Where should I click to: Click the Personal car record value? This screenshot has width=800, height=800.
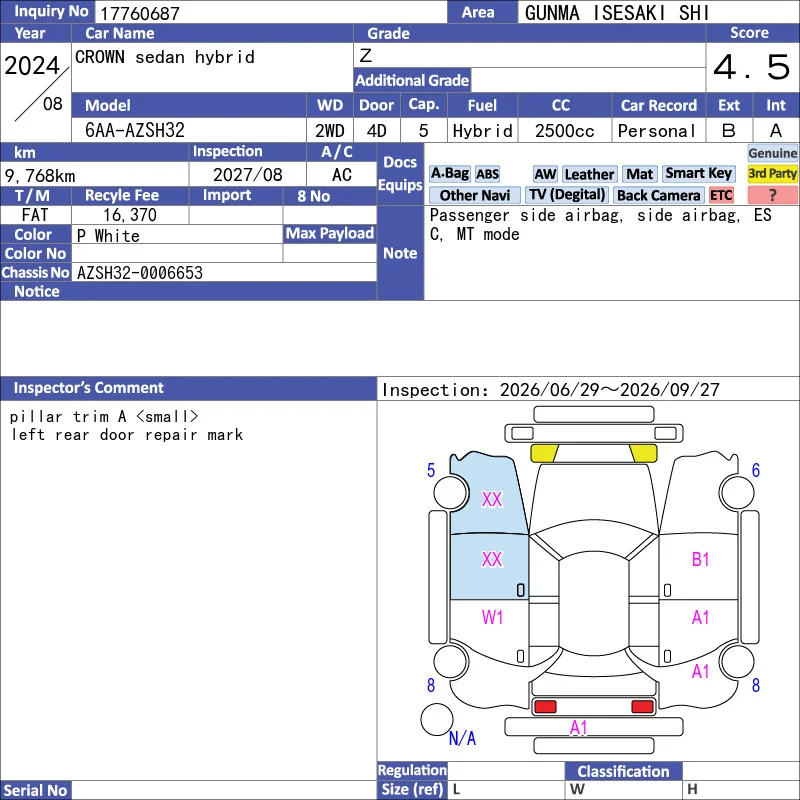point(657,131)
